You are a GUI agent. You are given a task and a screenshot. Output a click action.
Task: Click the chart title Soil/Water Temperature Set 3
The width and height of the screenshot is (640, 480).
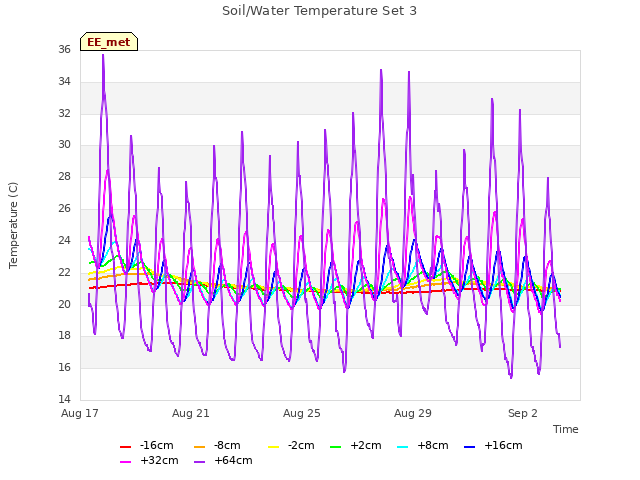pos(320,11)
